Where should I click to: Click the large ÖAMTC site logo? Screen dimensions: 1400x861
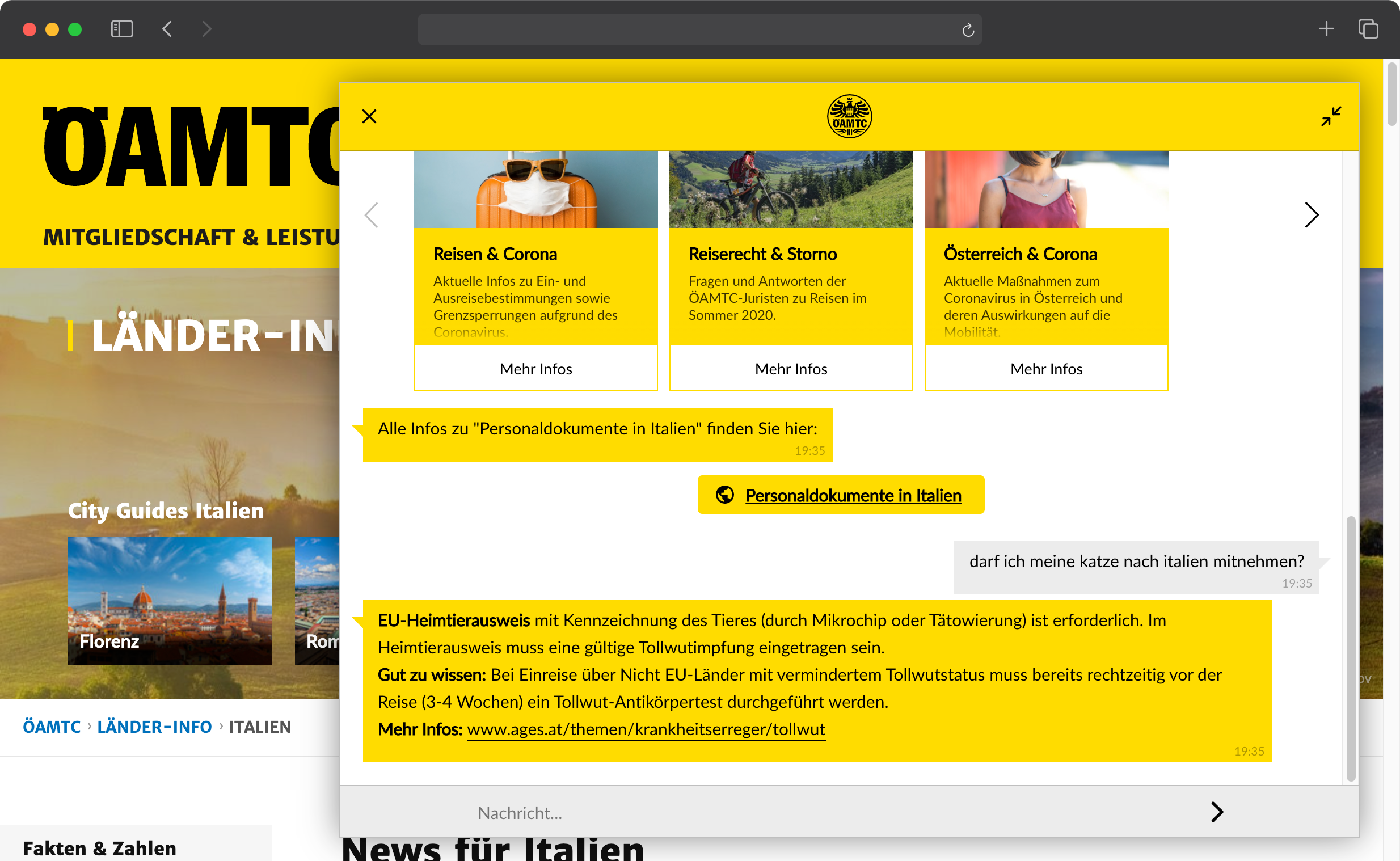191,147
